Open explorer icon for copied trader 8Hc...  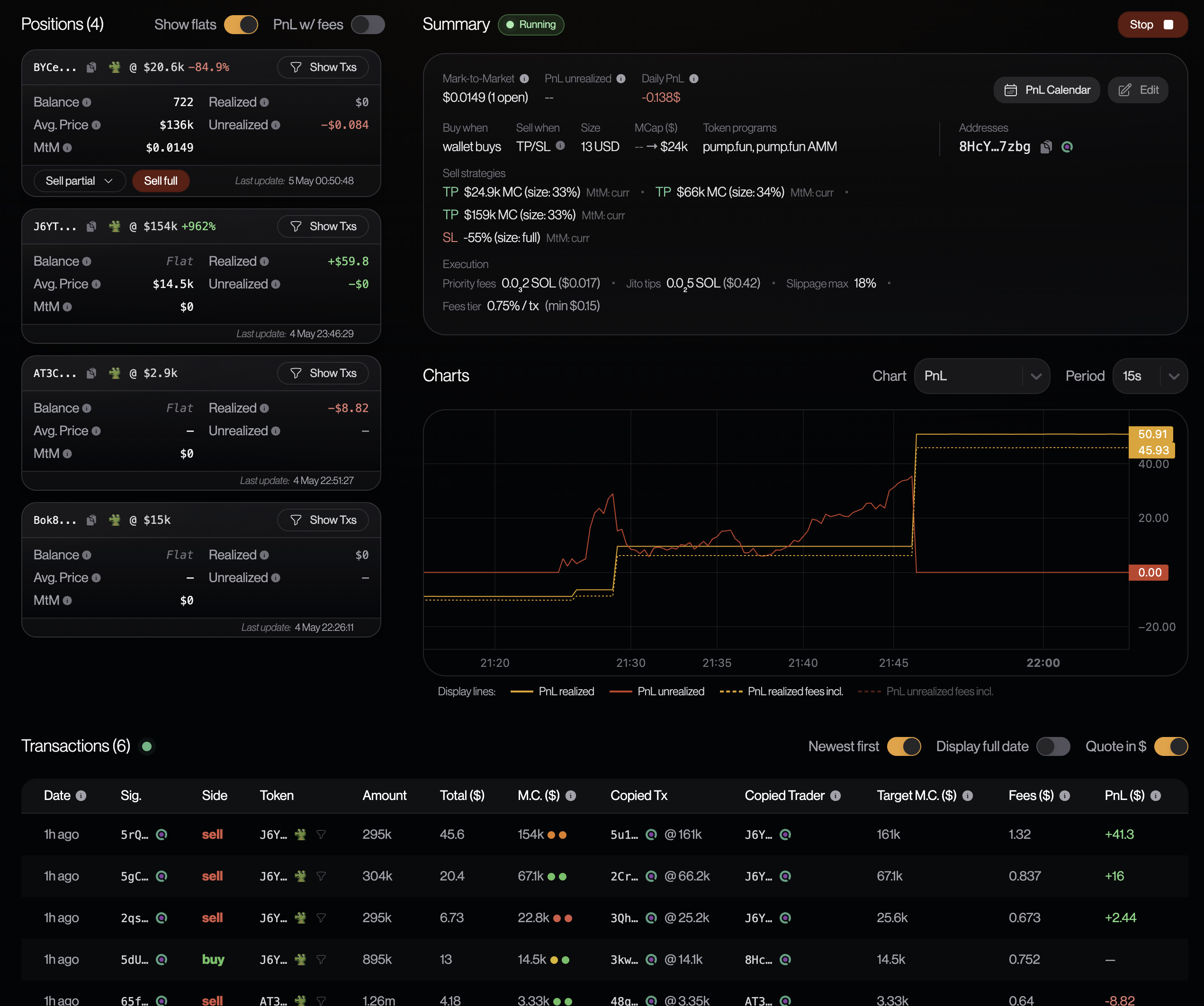785,960
